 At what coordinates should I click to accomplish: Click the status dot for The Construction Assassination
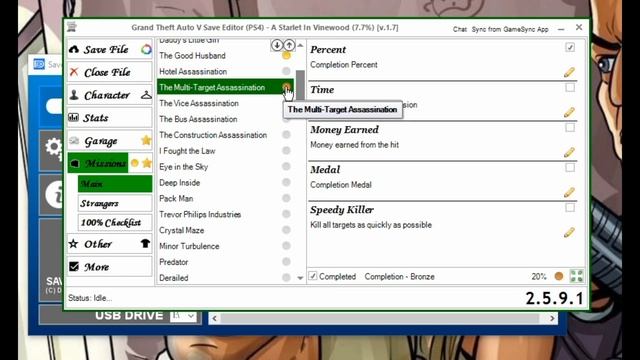286,135
